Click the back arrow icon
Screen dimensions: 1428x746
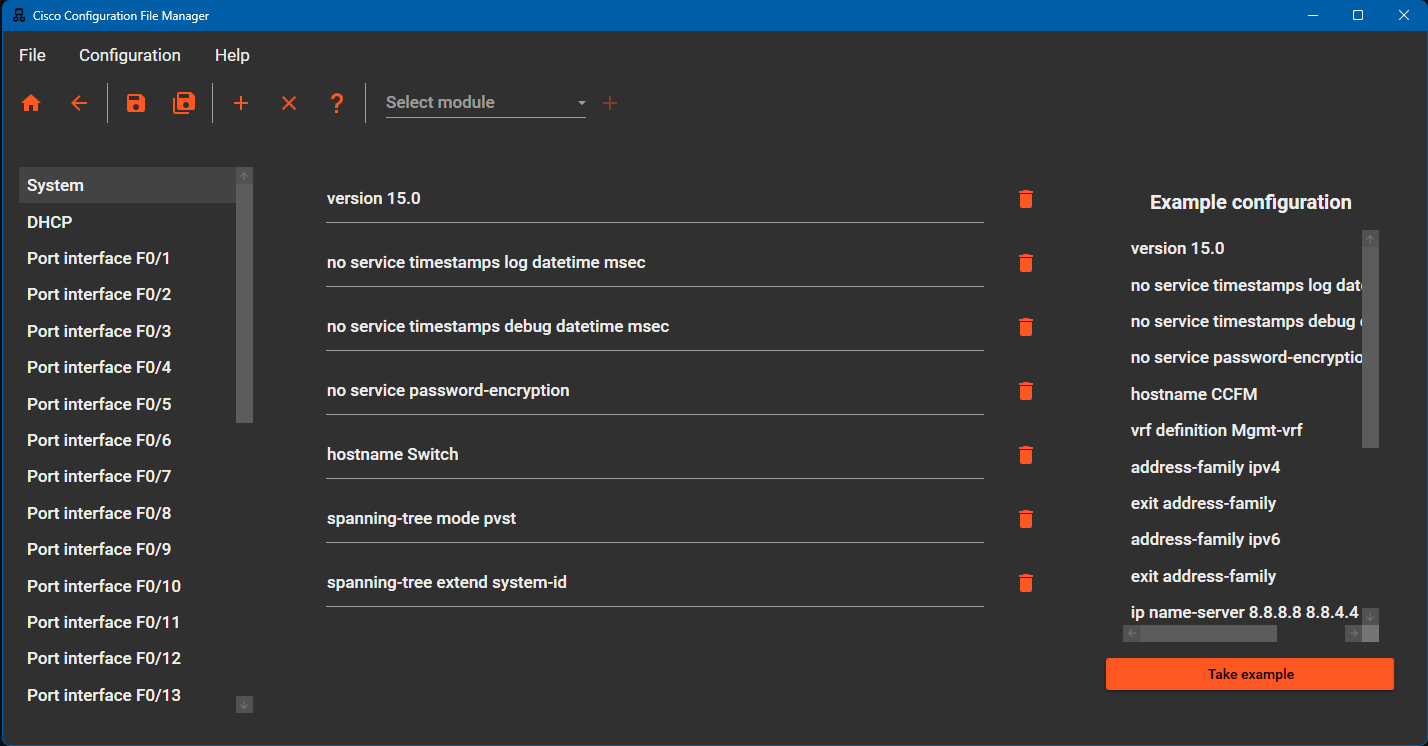(79, 103)
